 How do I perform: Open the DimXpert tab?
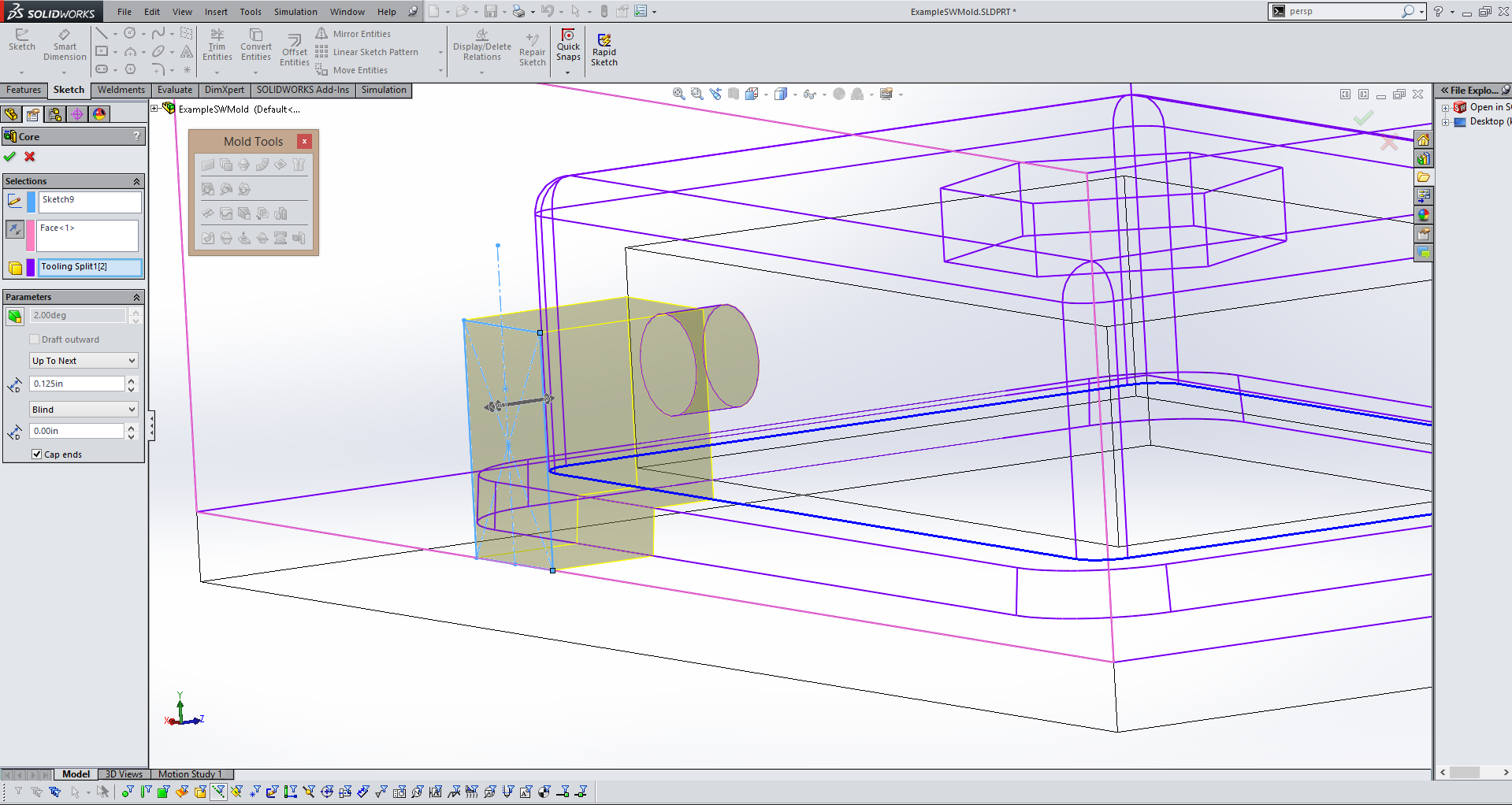pyautogui.click(x=225, y=90)
